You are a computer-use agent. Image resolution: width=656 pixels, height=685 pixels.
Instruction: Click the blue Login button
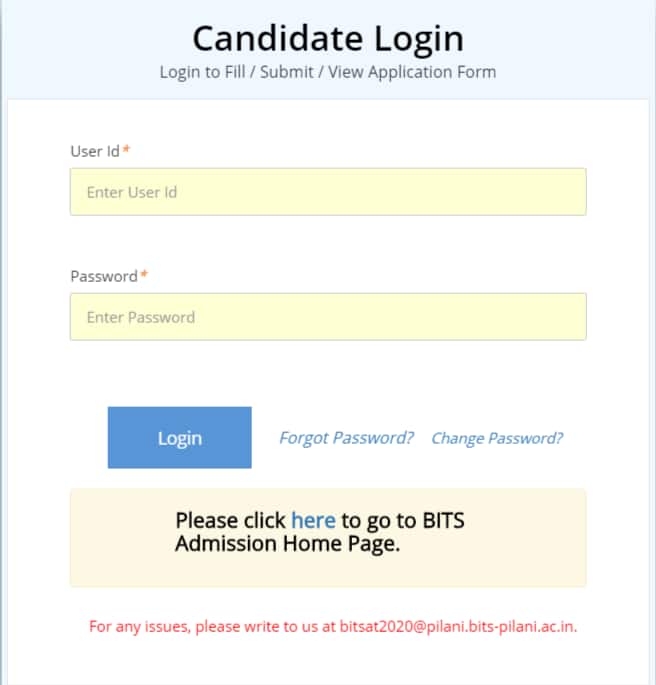180,438
